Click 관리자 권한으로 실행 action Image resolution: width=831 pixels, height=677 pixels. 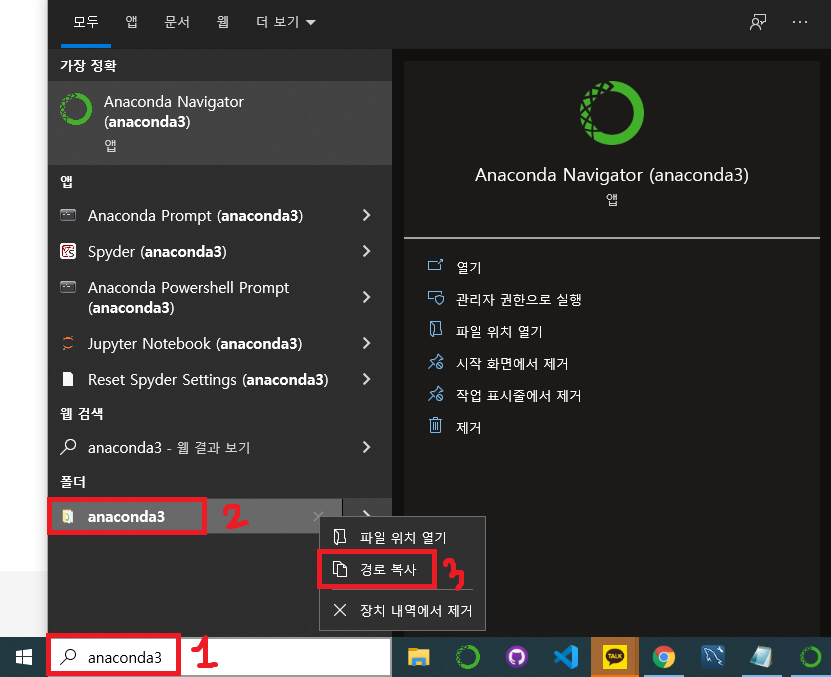click(x=518, y=299)
